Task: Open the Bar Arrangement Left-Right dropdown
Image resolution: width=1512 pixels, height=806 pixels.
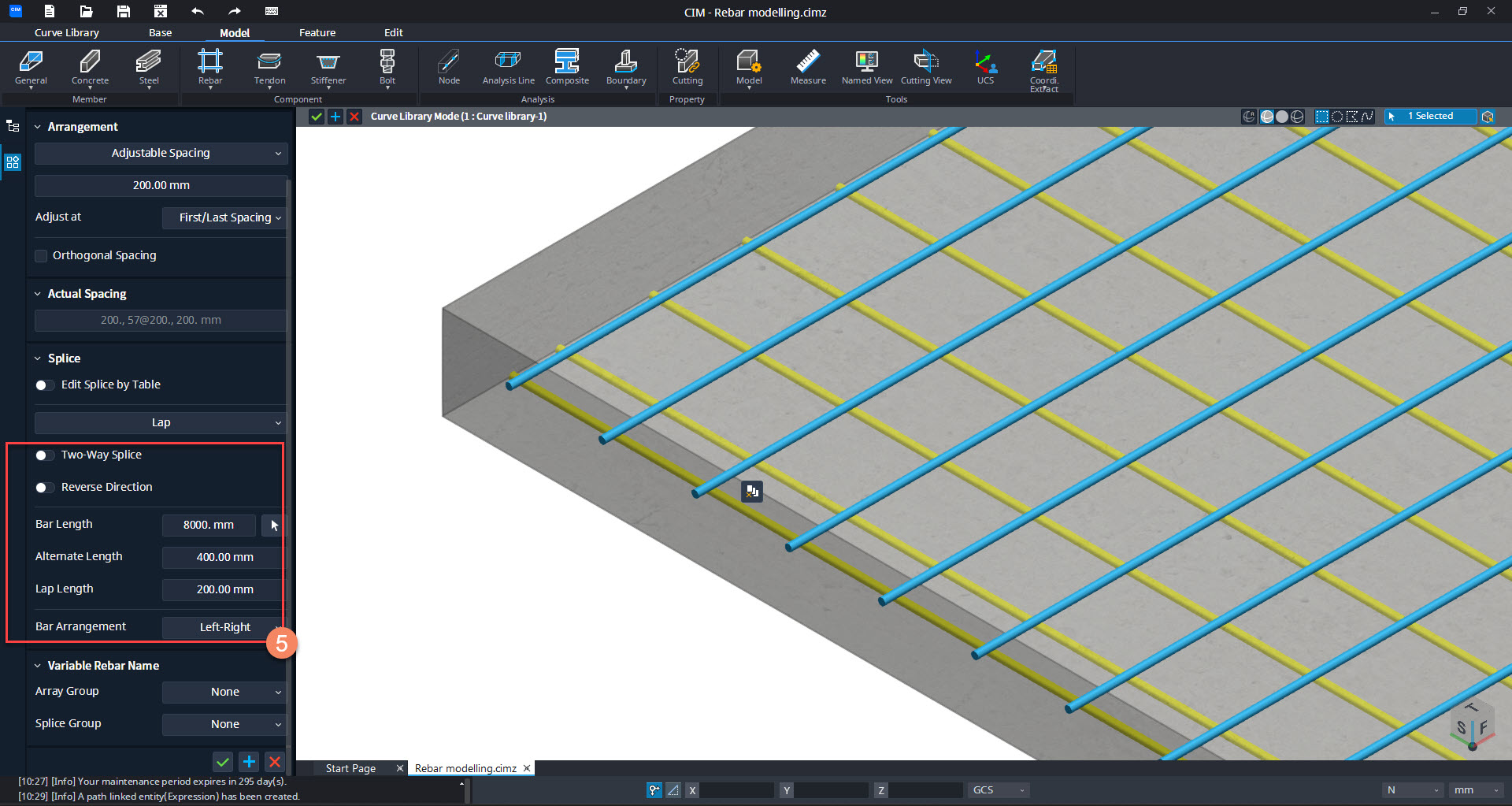Action: pos(224,627)
